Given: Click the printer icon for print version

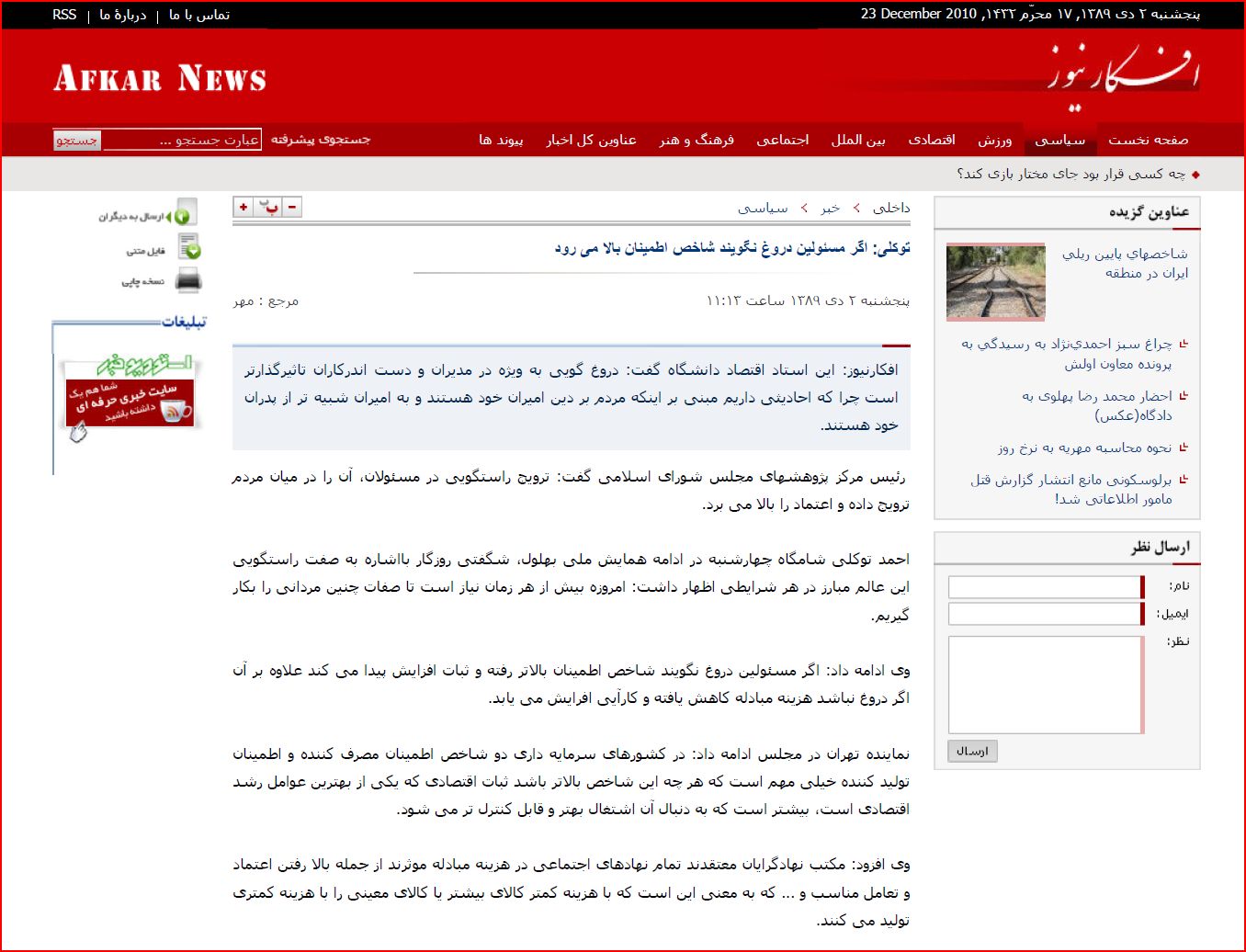Looking at the screenshot, I should [188, 281].
